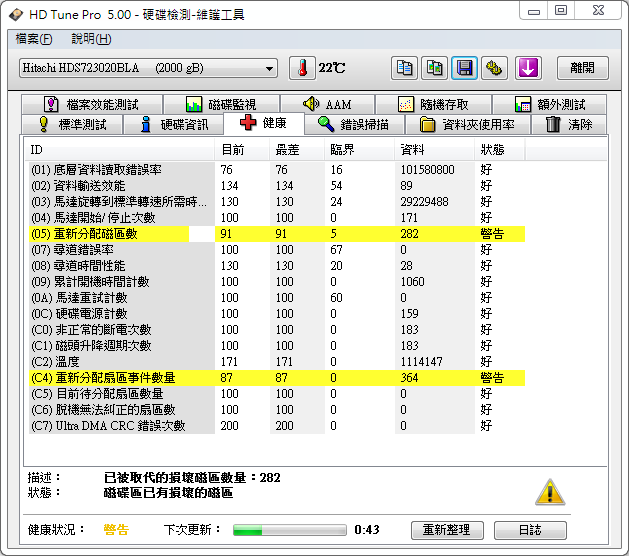Switch to the 額外測試 tab
The height and width of the screenshot is (556, 629).
[550, 105]
